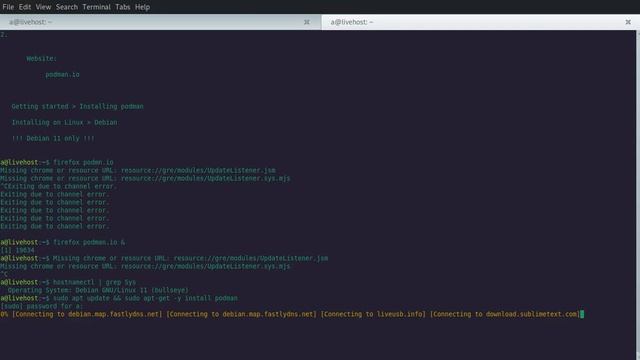Open the Tabs menu
The height and width of the screenshot is (360, 640).
pyautogui.click(x=122, y=7)
